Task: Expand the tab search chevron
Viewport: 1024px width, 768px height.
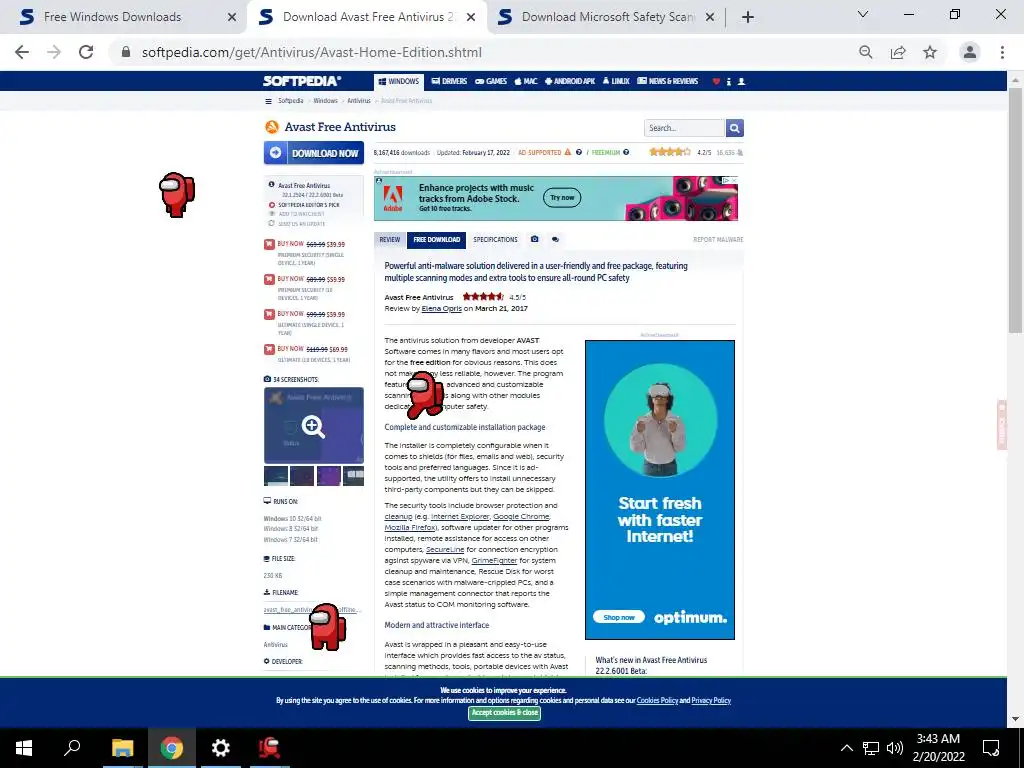Action: [x=863, y=14]
